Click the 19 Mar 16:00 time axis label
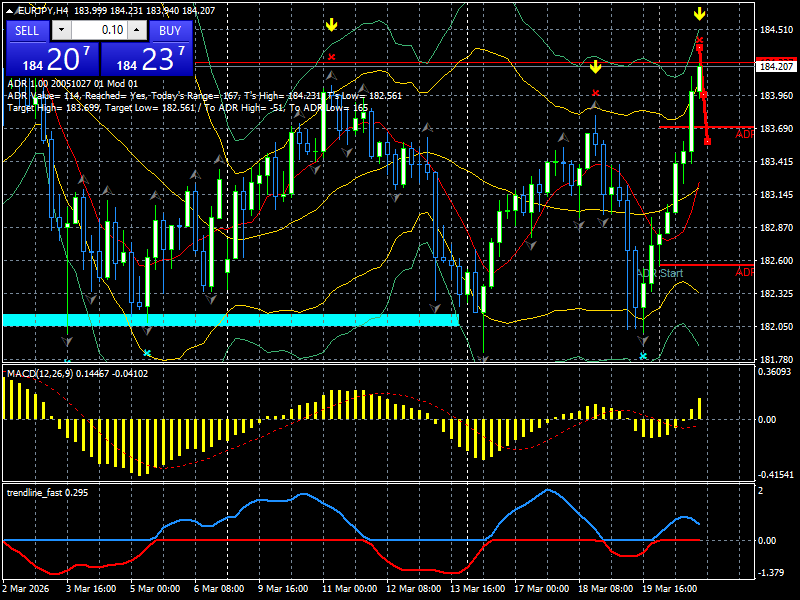Viewport: 800px width, 600px height. coord(669,588)
